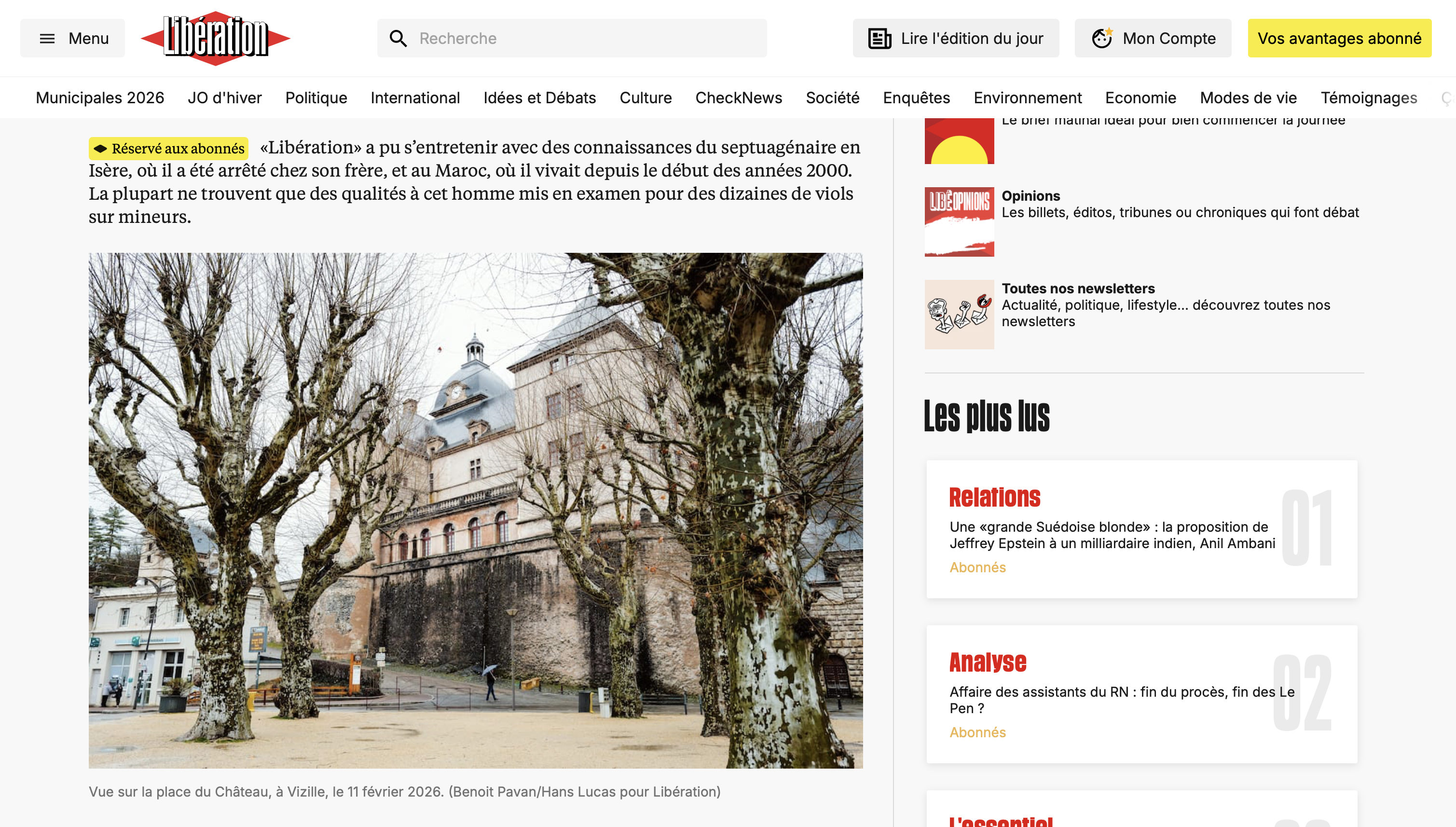Click the Château de Vizille article photo
The width and height of the screenshot is (1456, 827).
pyautogui.click(x=475, y=510)
